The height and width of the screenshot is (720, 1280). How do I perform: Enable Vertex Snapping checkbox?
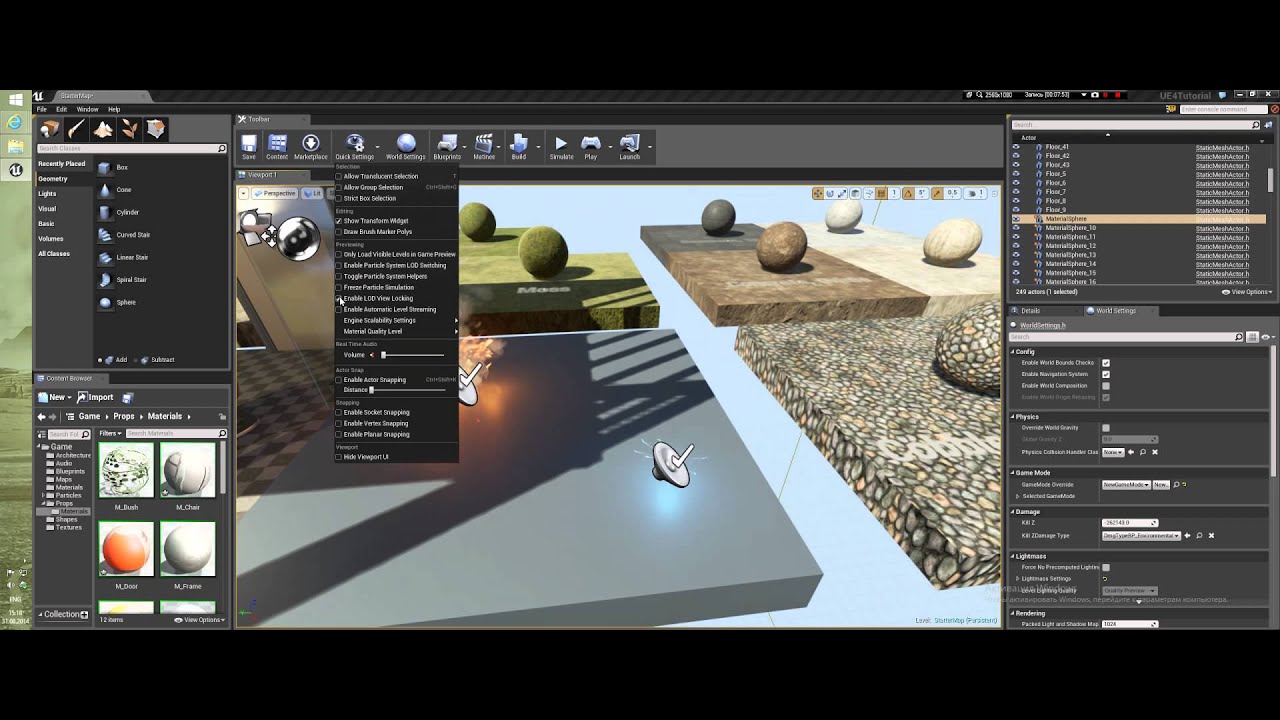click(338, 423)
